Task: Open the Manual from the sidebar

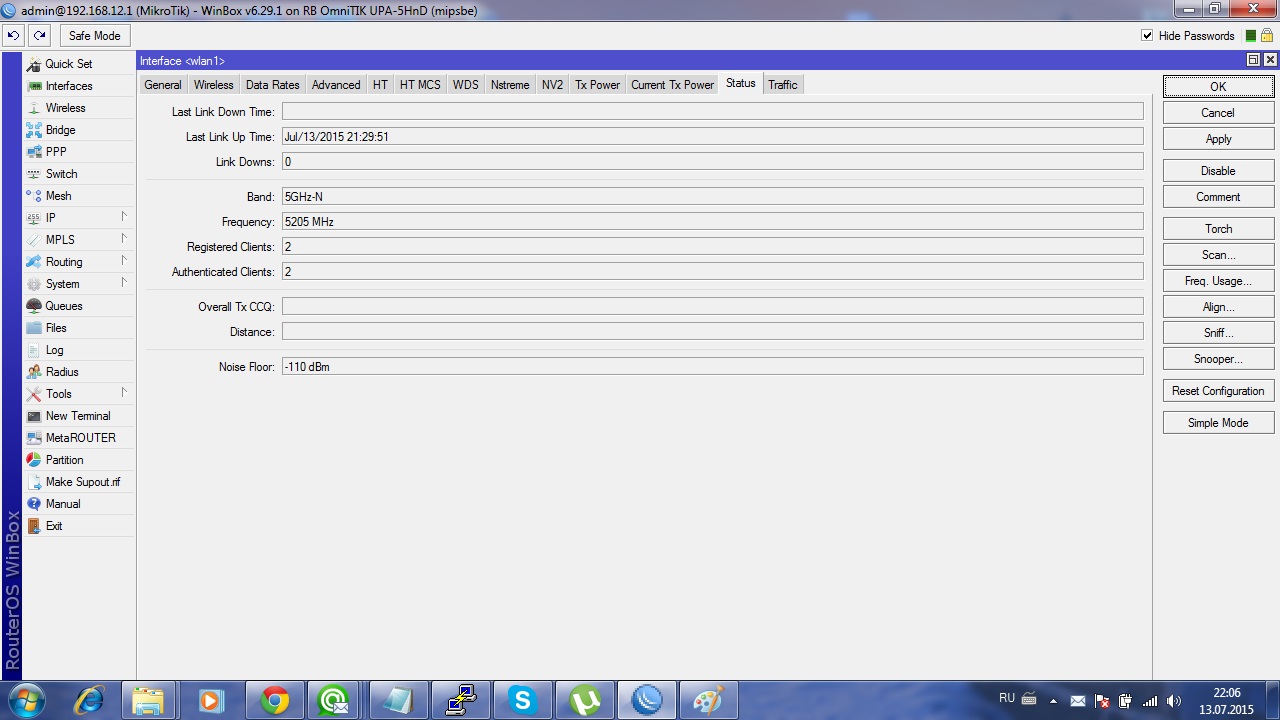Action: pyautogui.click(x=62, y=504)
